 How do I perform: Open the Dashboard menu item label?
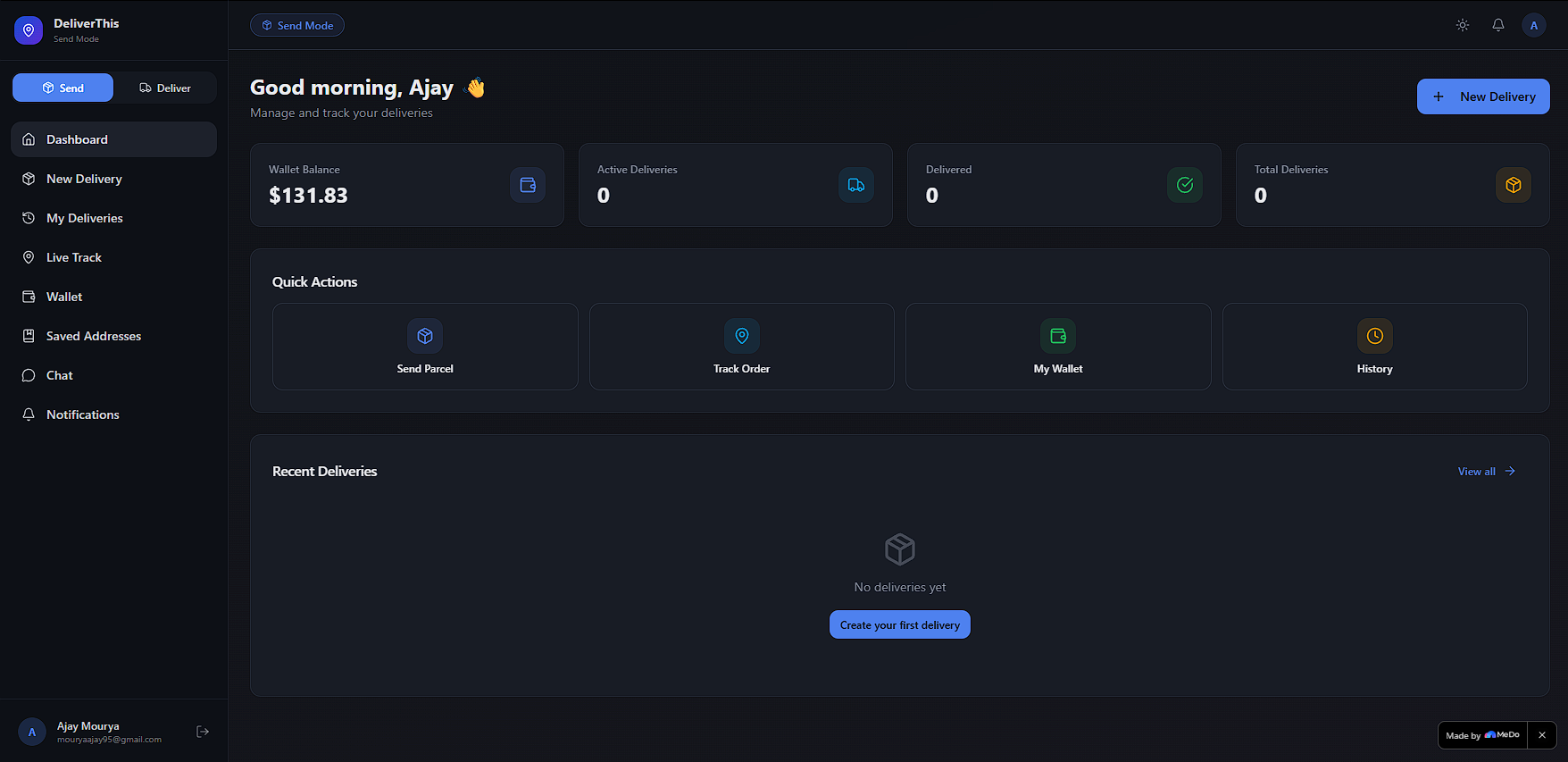point(77,139)
